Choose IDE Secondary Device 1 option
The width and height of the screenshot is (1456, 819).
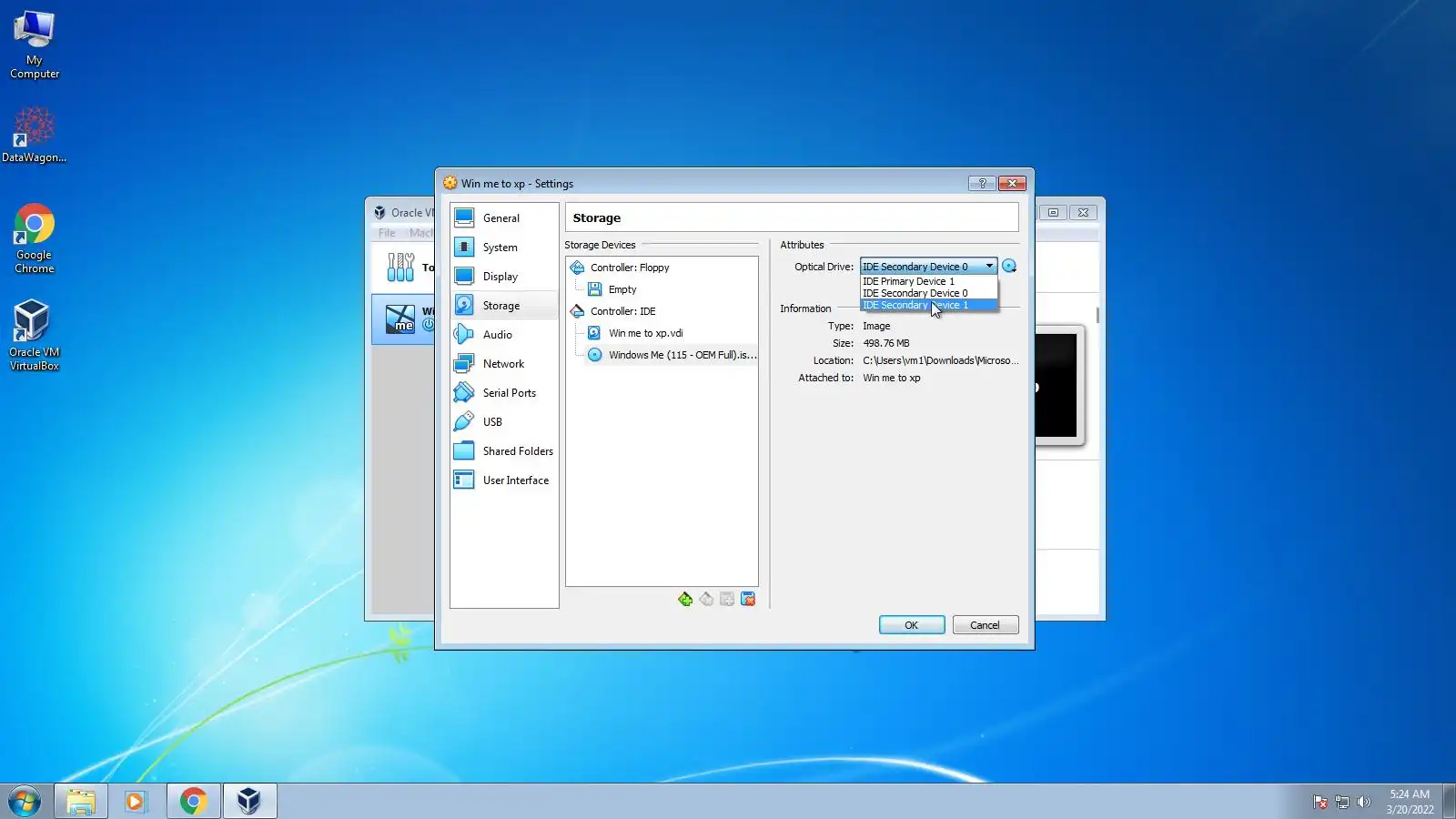coord(928,305)
